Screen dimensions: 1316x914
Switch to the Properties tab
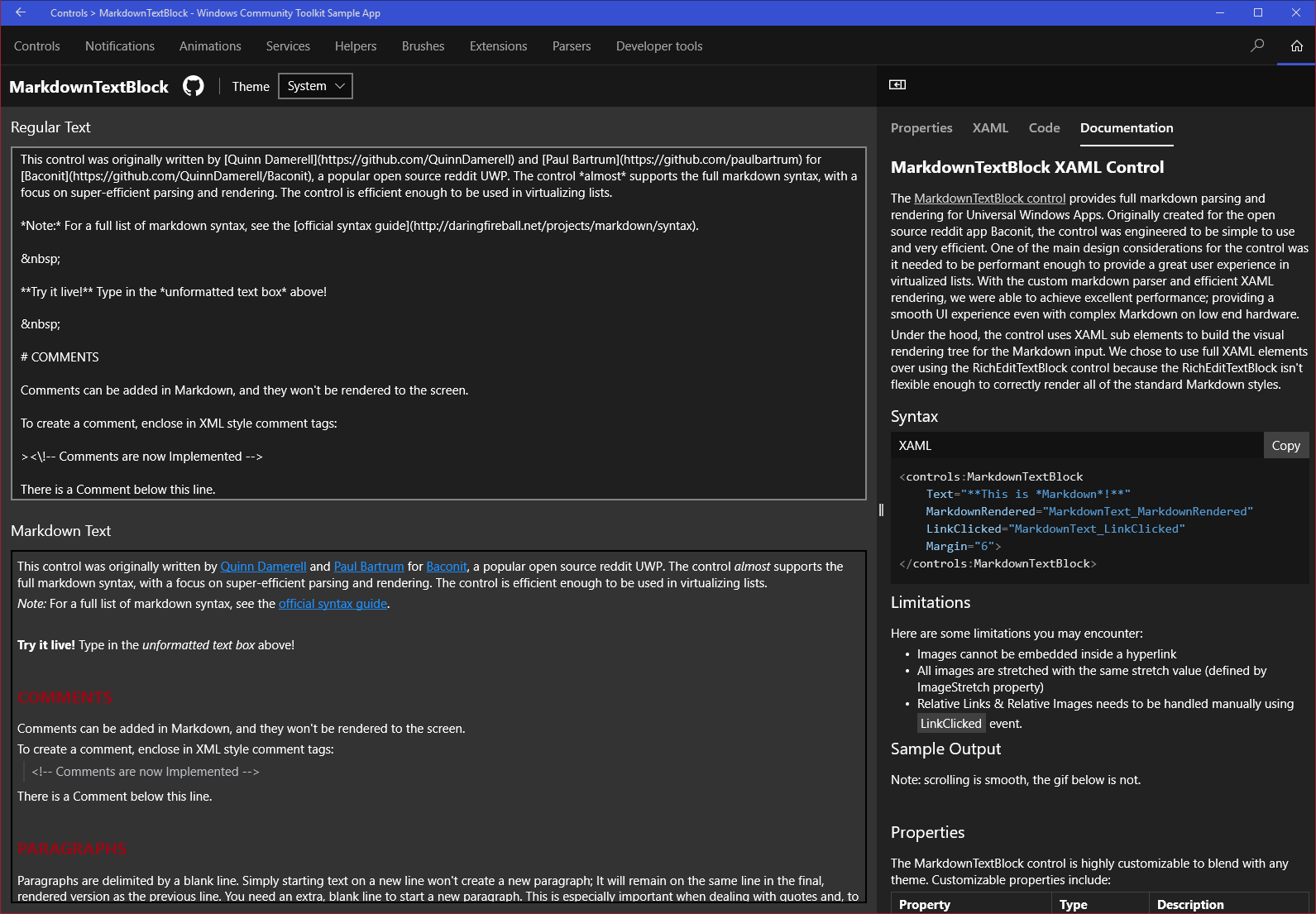(x=921, y=127)
